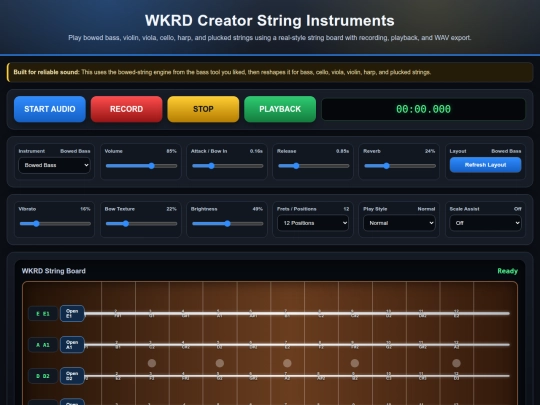This screenshot has height=405, width=540.
Task: Click the Brightness 49% value
Action: 257,209
